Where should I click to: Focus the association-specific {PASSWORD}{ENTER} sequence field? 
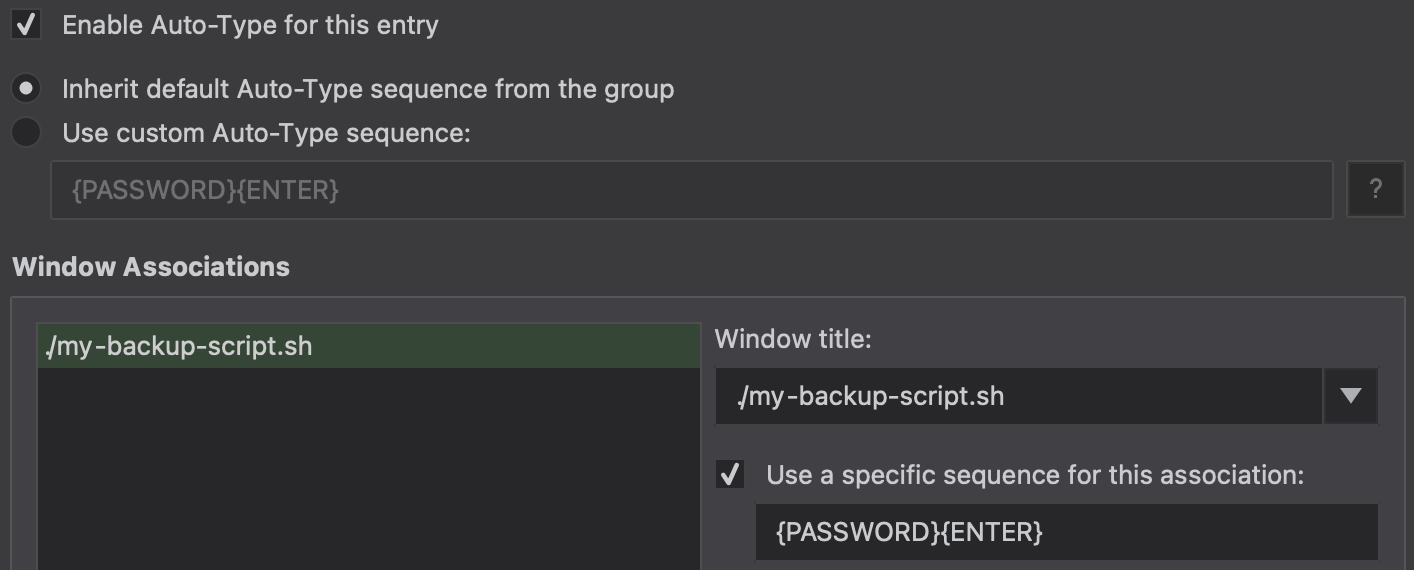(1065, 532)
